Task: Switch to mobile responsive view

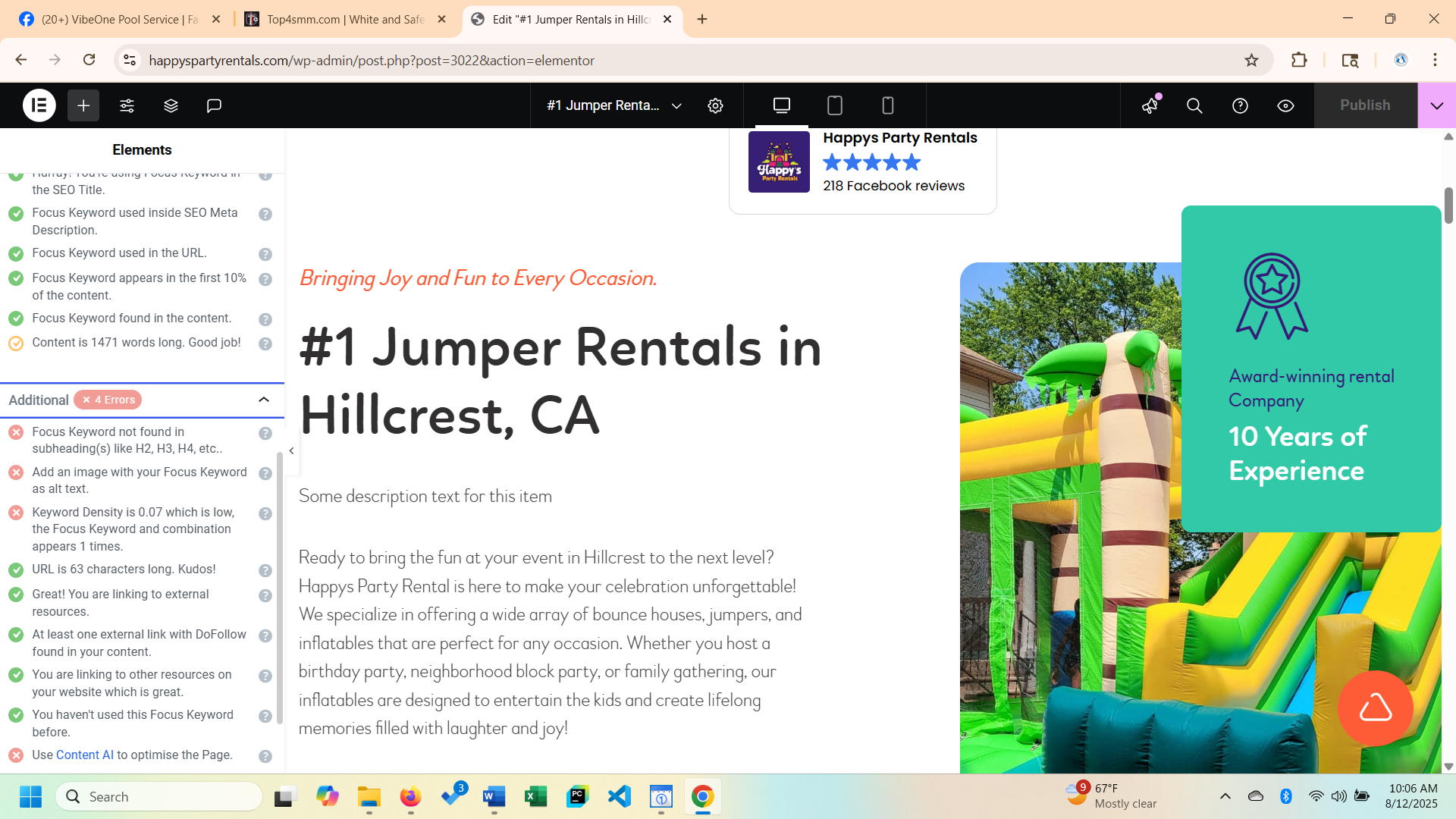Action: click(x=888, y=105)
